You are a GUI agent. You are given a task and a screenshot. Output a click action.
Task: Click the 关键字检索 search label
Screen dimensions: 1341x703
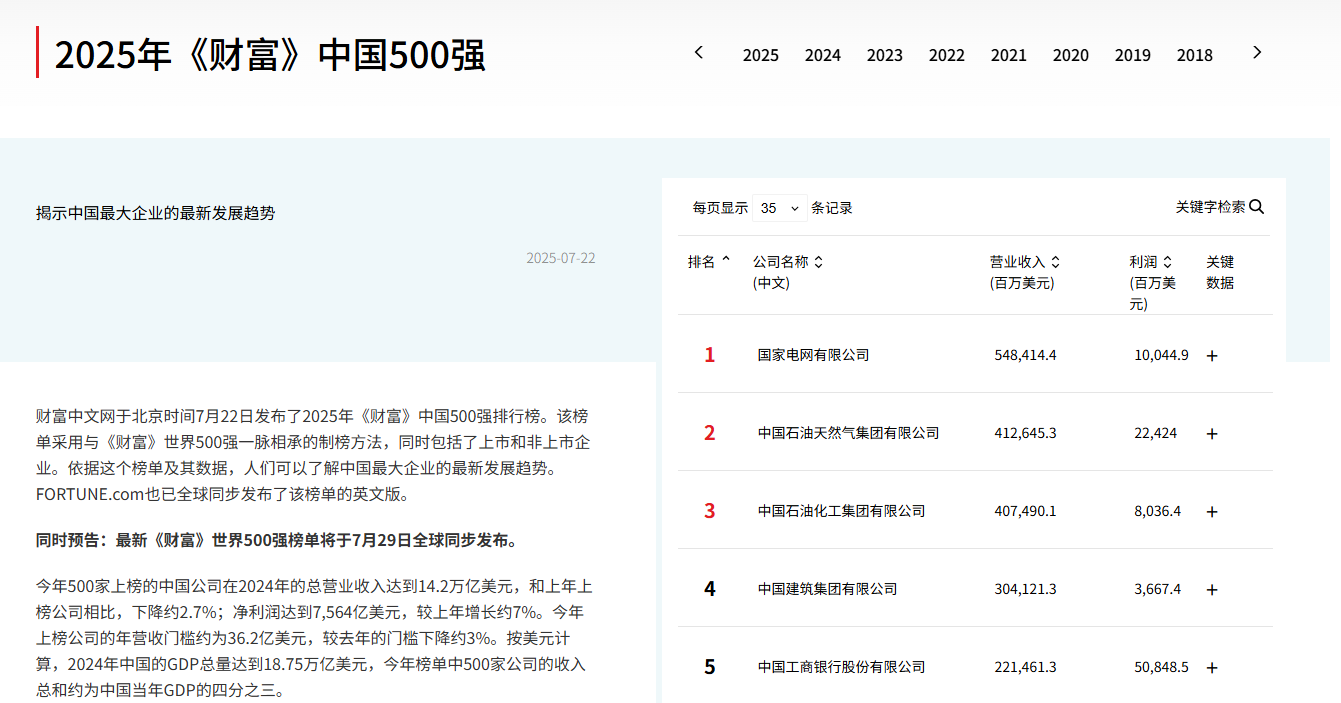(x=1210, y=207)
